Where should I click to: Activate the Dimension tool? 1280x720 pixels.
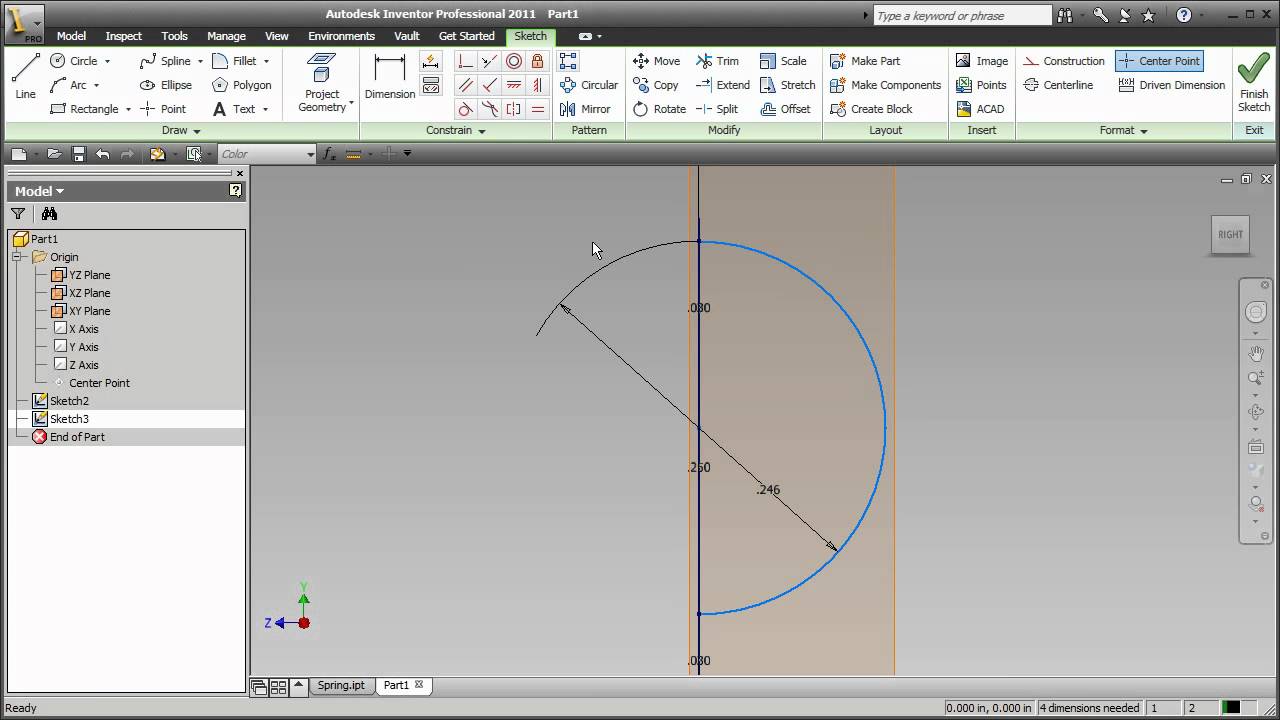click(x=390, y=77)
